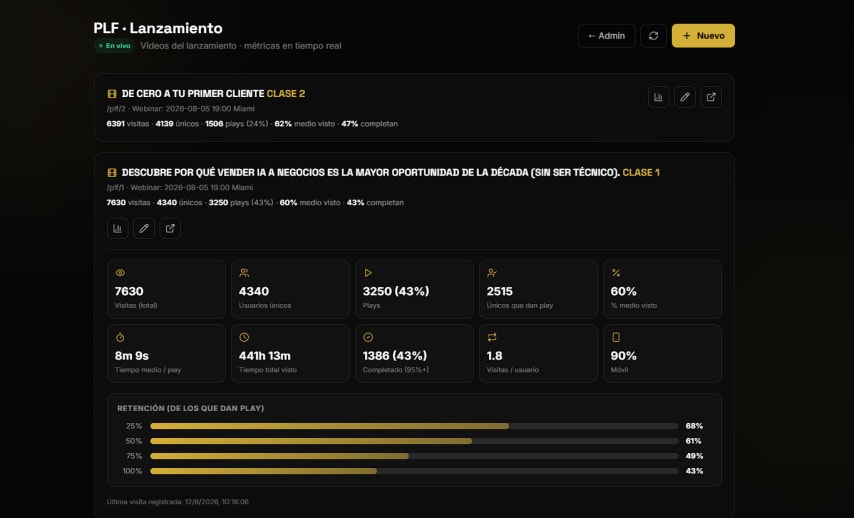Select the DE CERO A TU PRIMER CLIENTE title

pos(193,94)
